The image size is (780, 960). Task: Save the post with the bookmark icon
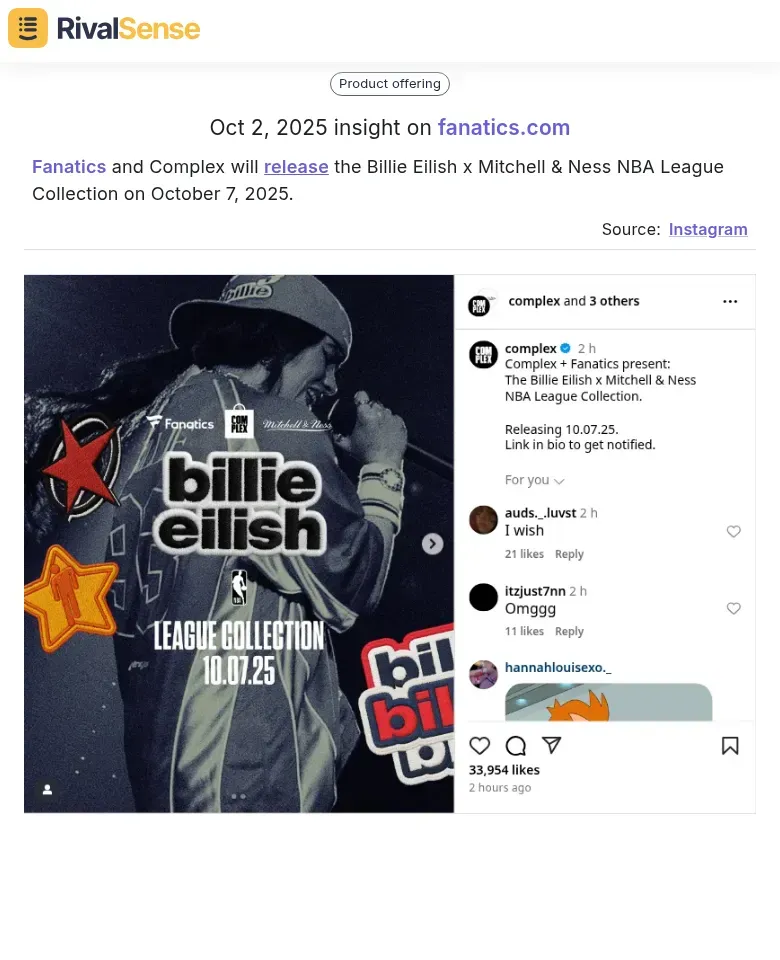(730, 745)
